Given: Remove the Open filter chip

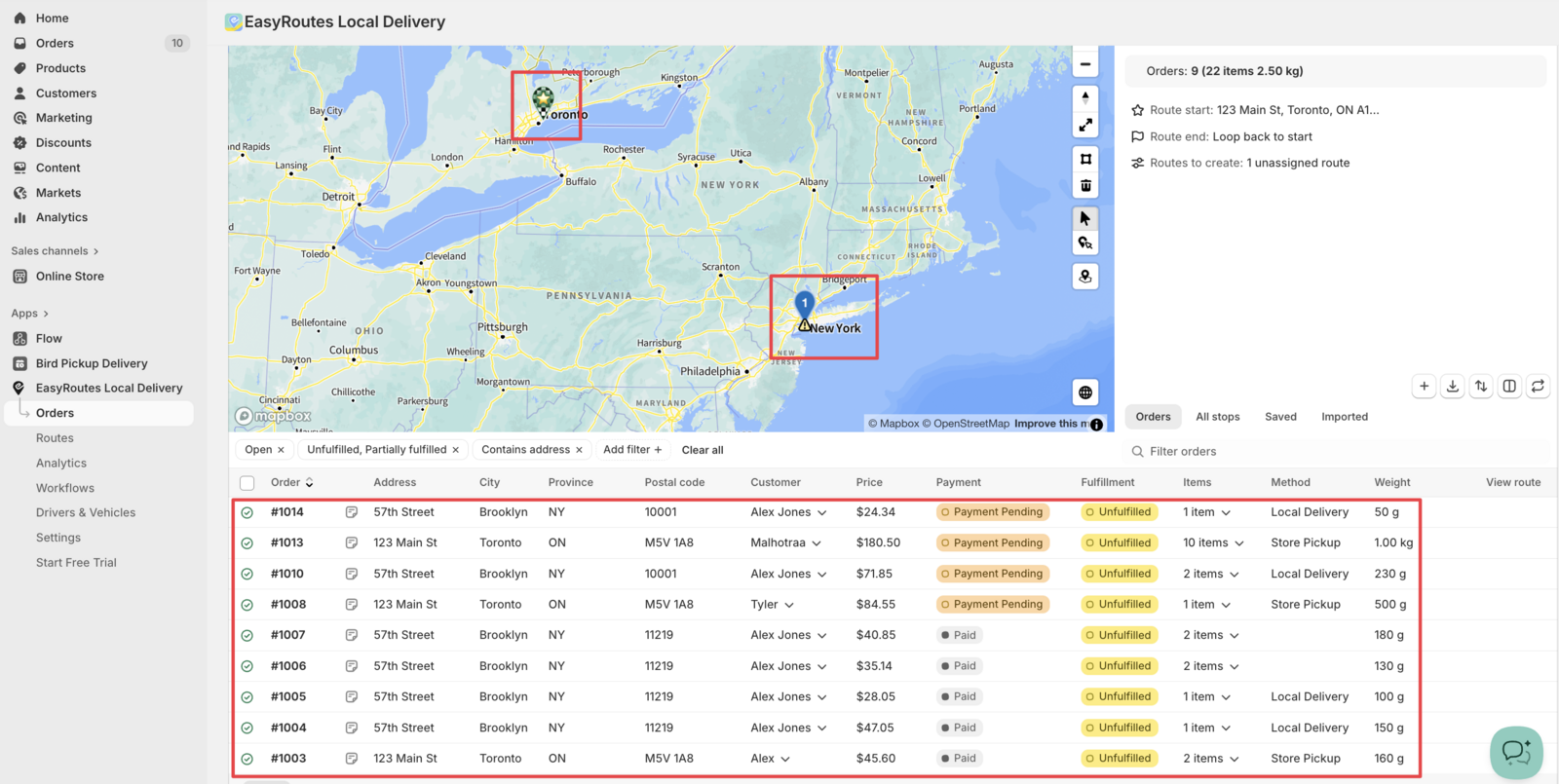Looking at the screenshot, I should pos(281,450).
